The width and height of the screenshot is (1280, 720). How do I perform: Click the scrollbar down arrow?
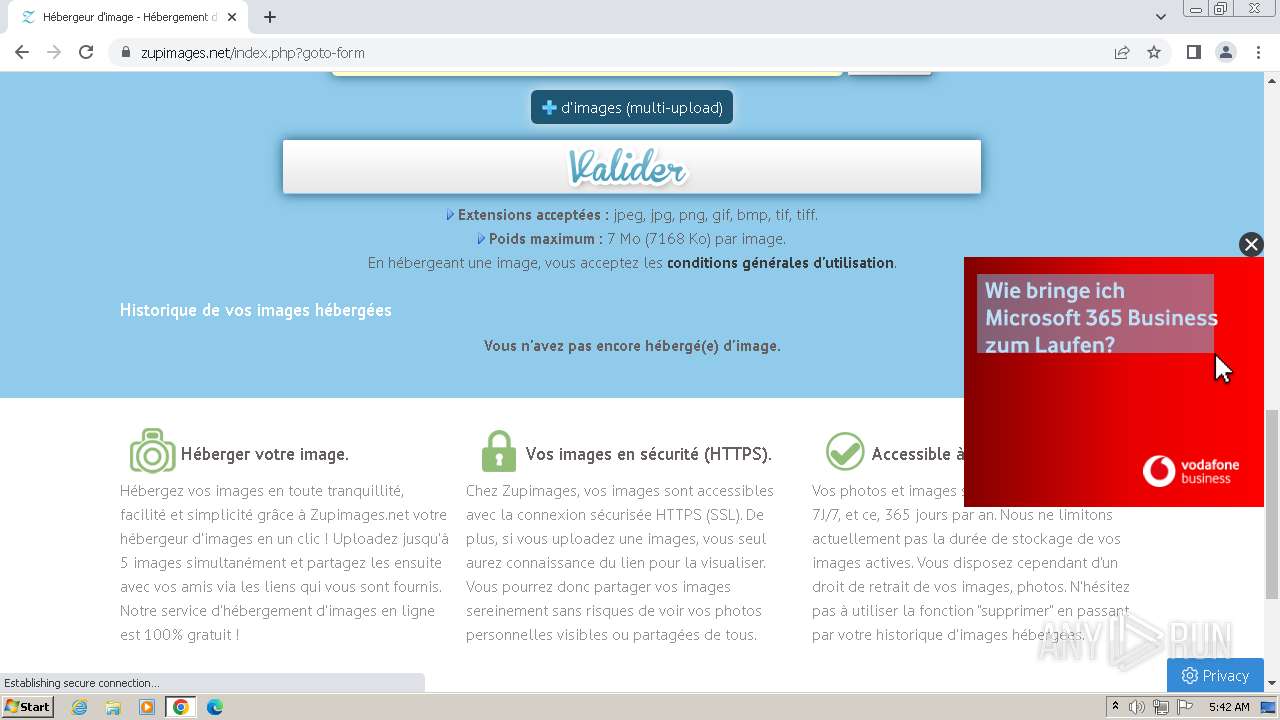[1272, 683]
